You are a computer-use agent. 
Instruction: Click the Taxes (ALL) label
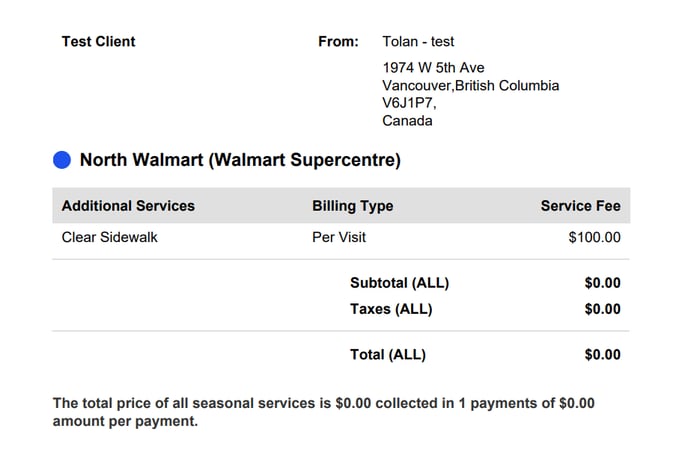pyautogui.click(x=391, y=309)
